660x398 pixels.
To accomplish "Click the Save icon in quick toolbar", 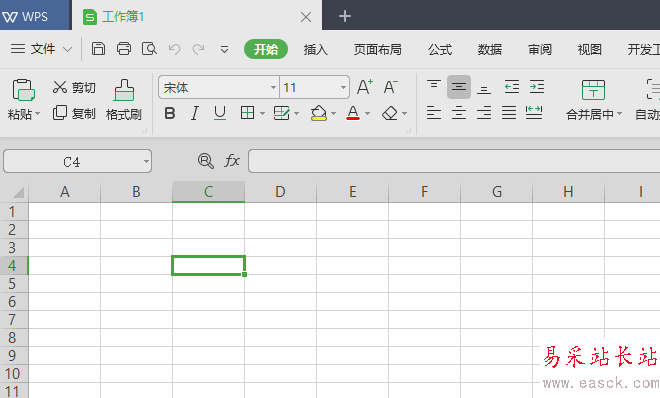I will tap(98, 49).
